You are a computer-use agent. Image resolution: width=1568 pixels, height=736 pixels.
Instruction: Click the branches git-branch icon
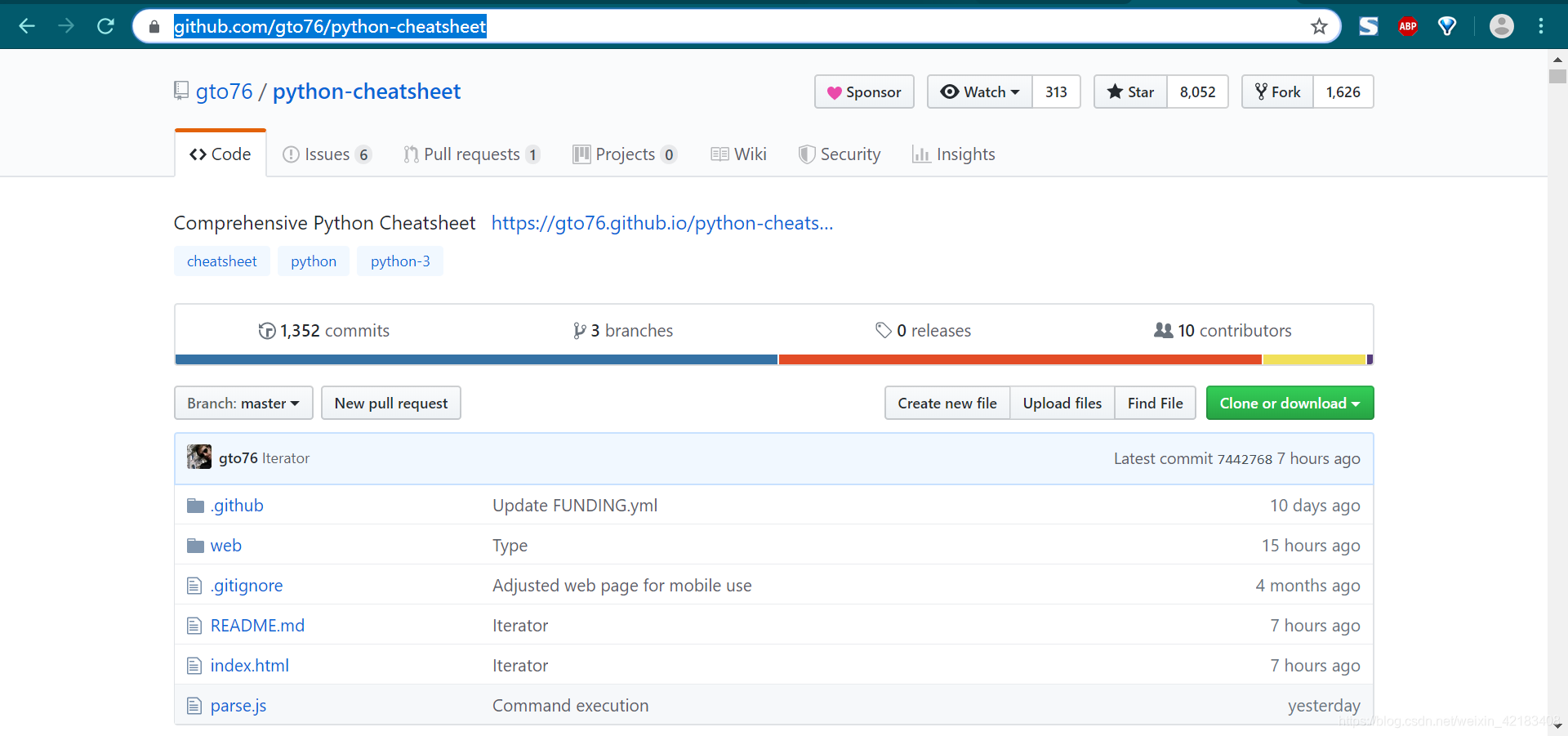[x=579, y=331]
